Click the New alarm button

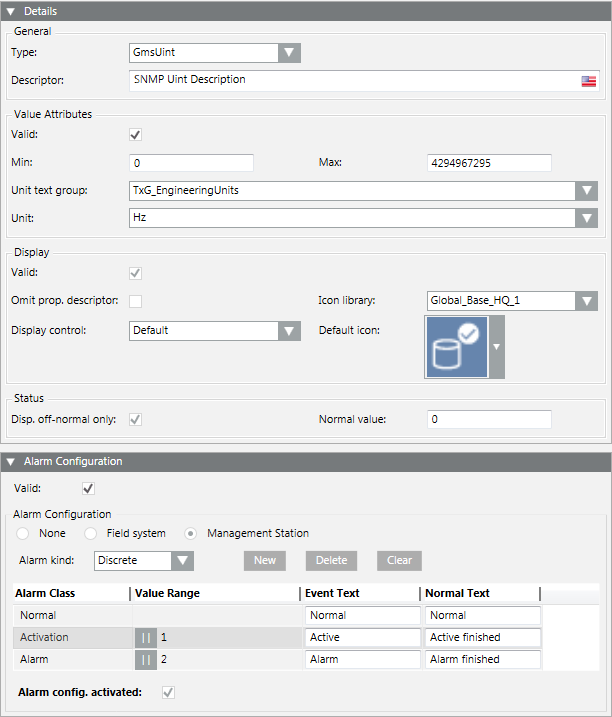pos(265,561)
